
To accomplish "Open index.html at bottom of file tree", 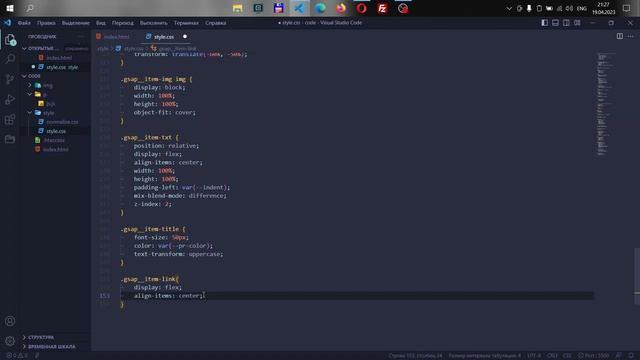I will point(56,149).
